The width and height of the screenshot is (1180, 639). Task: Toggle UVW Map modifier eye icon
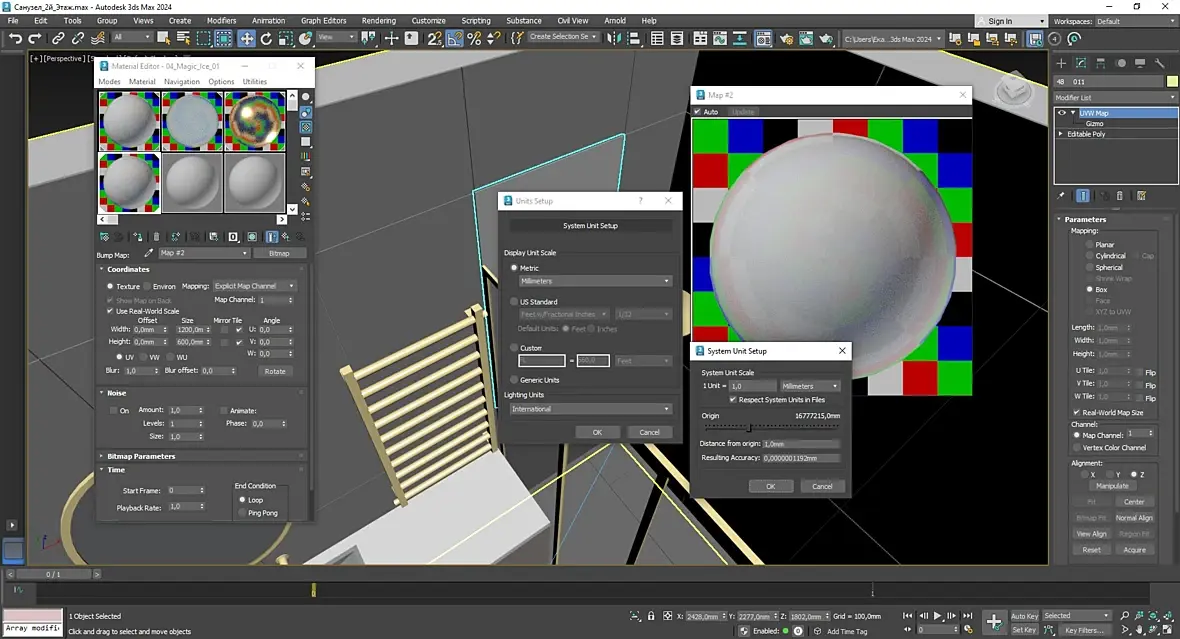(x=1062, y=113)
